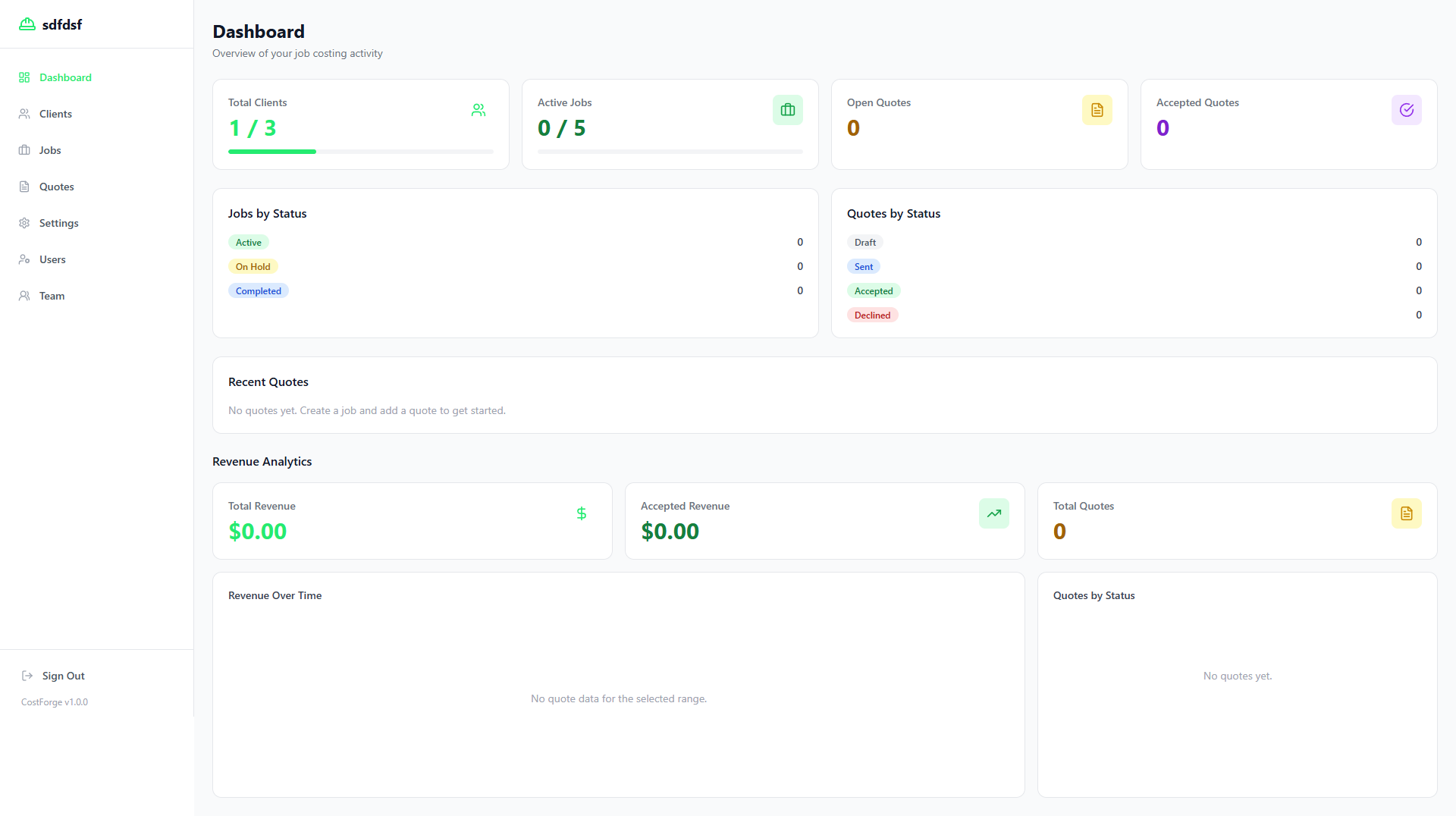Image resolution: width=1456 pixels, height=816 pixels.
Task: Click the On Hold status badge
Action: (253, 267)
